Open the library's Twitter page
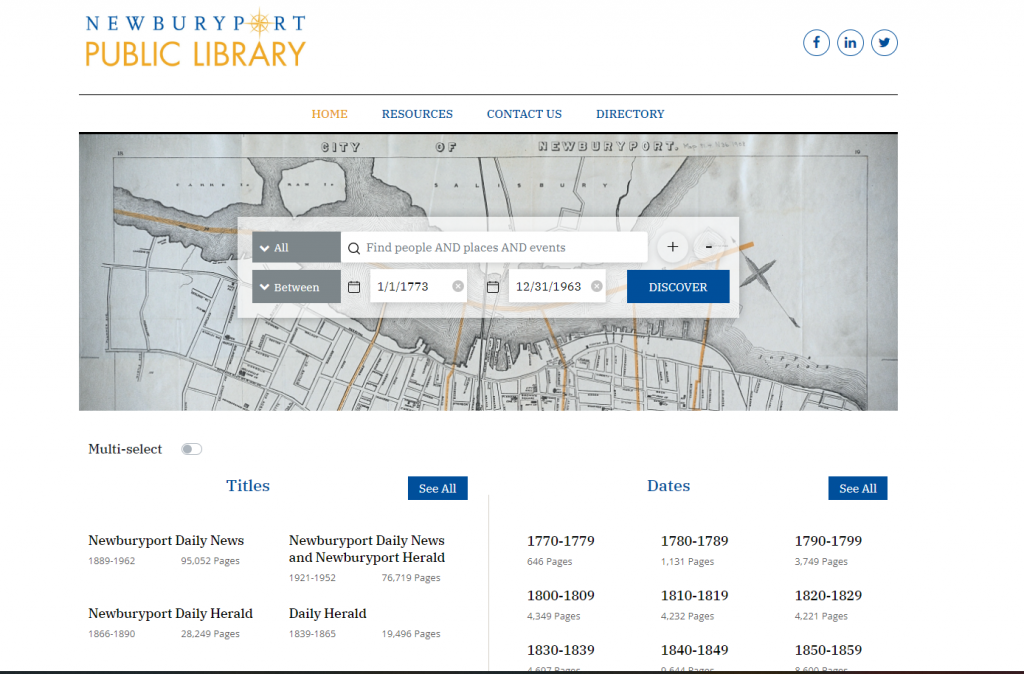 coord(884,42)
